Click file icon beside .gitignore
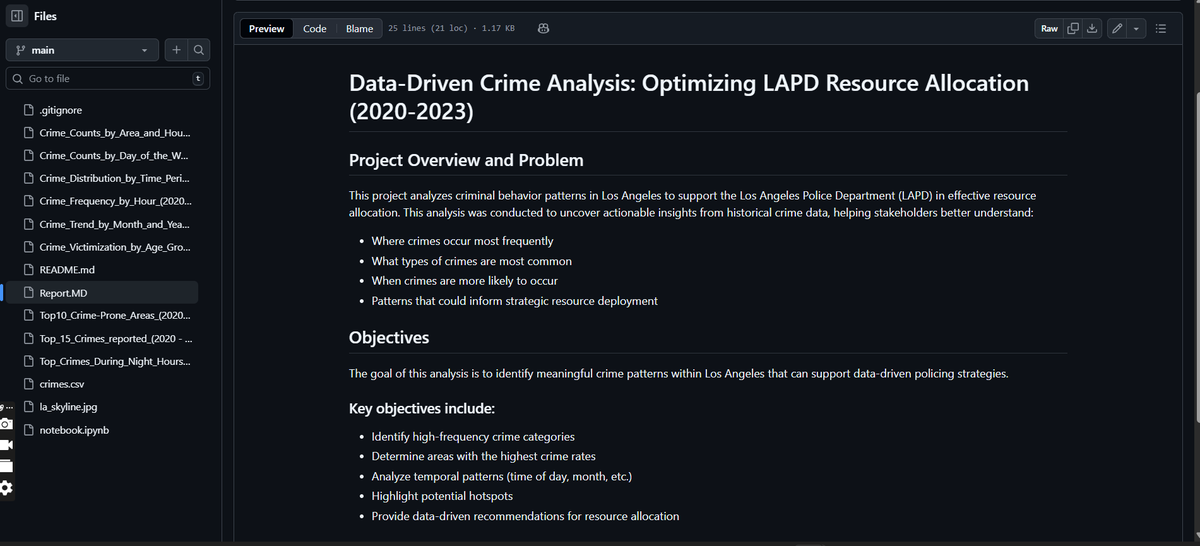The width and height of the screenshot is (1200, 546). (29, 109)
